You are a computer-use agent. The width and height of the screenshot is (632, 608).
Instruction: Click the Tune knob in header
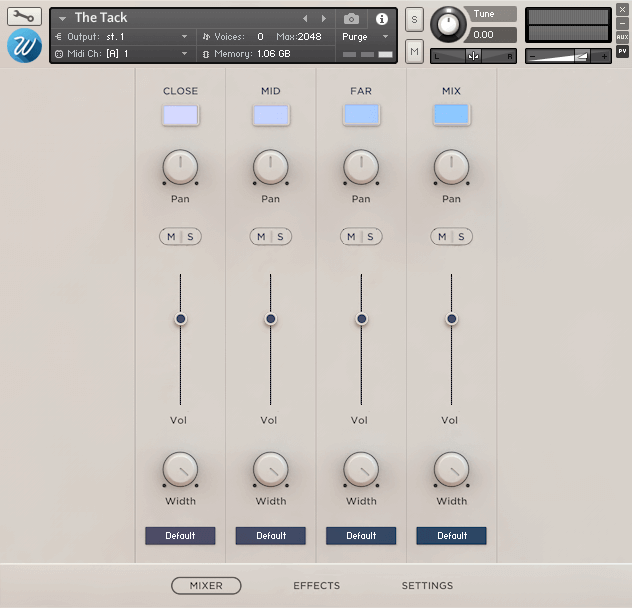(449, 25)
